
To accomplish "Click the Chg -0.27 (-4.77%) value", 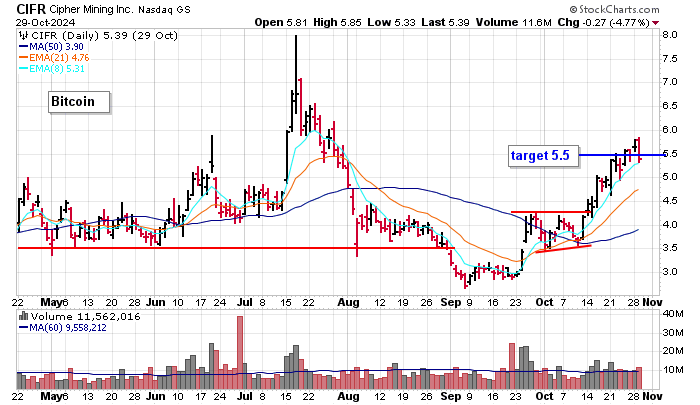I will tap(604, 22).
